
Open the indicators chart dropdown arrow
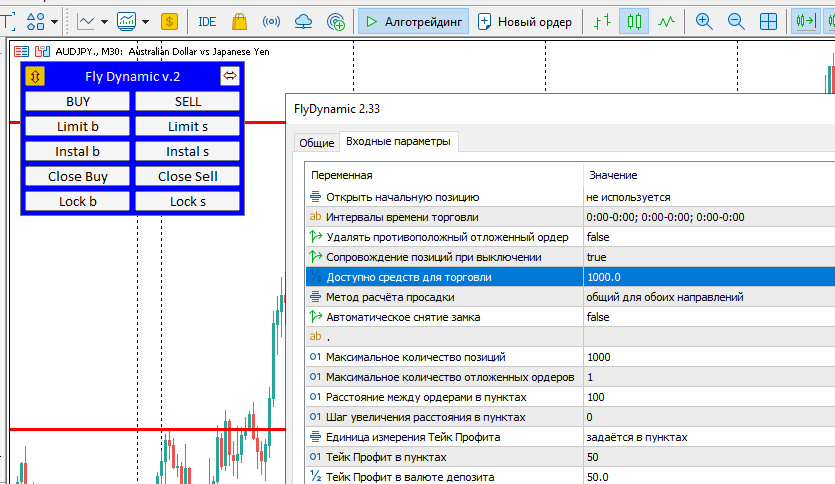(145, 21)
